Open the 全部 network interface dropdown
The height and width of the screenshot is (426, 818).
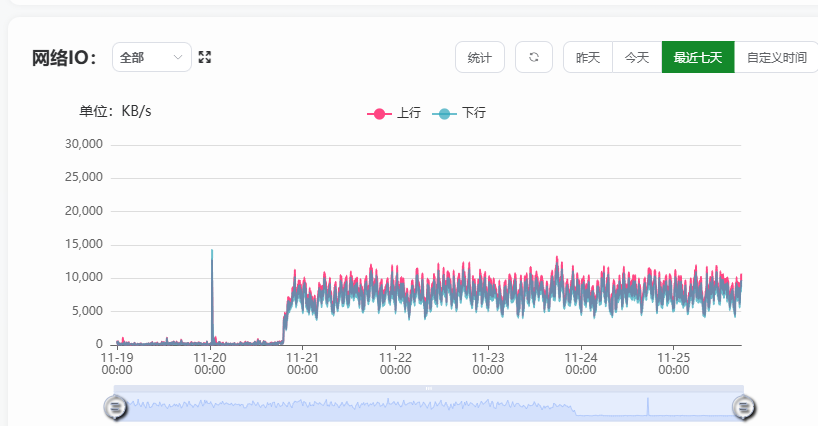(151, 58)
